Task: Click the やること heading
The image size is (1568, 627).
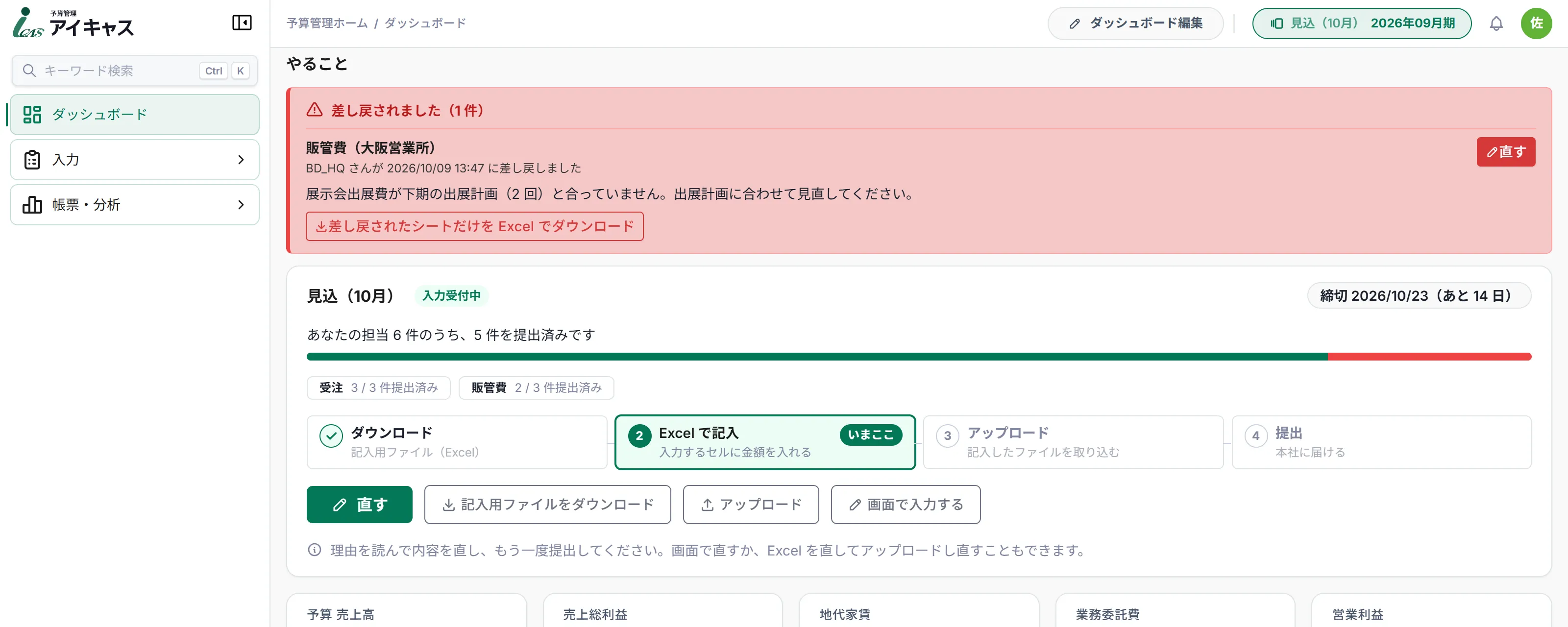Action: pos(317,63)
